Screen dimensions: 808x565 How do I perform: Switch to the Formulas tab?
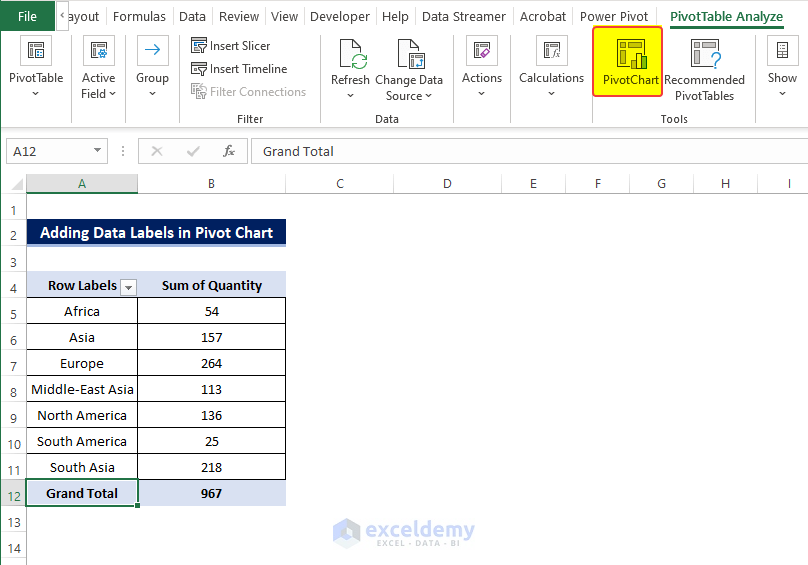(x=139, y=16)
